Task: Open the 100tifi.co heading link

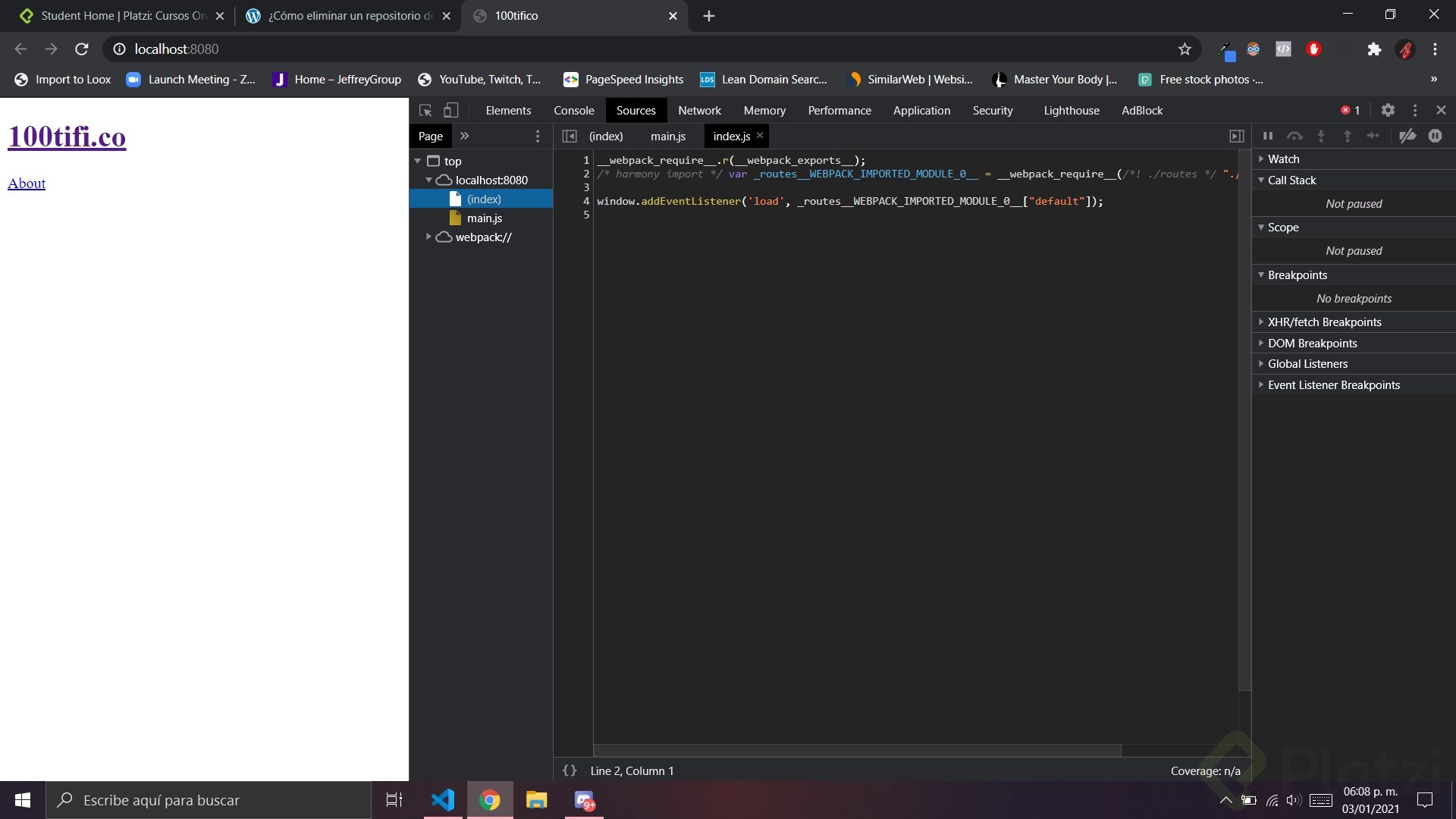Action: point(67,137)
